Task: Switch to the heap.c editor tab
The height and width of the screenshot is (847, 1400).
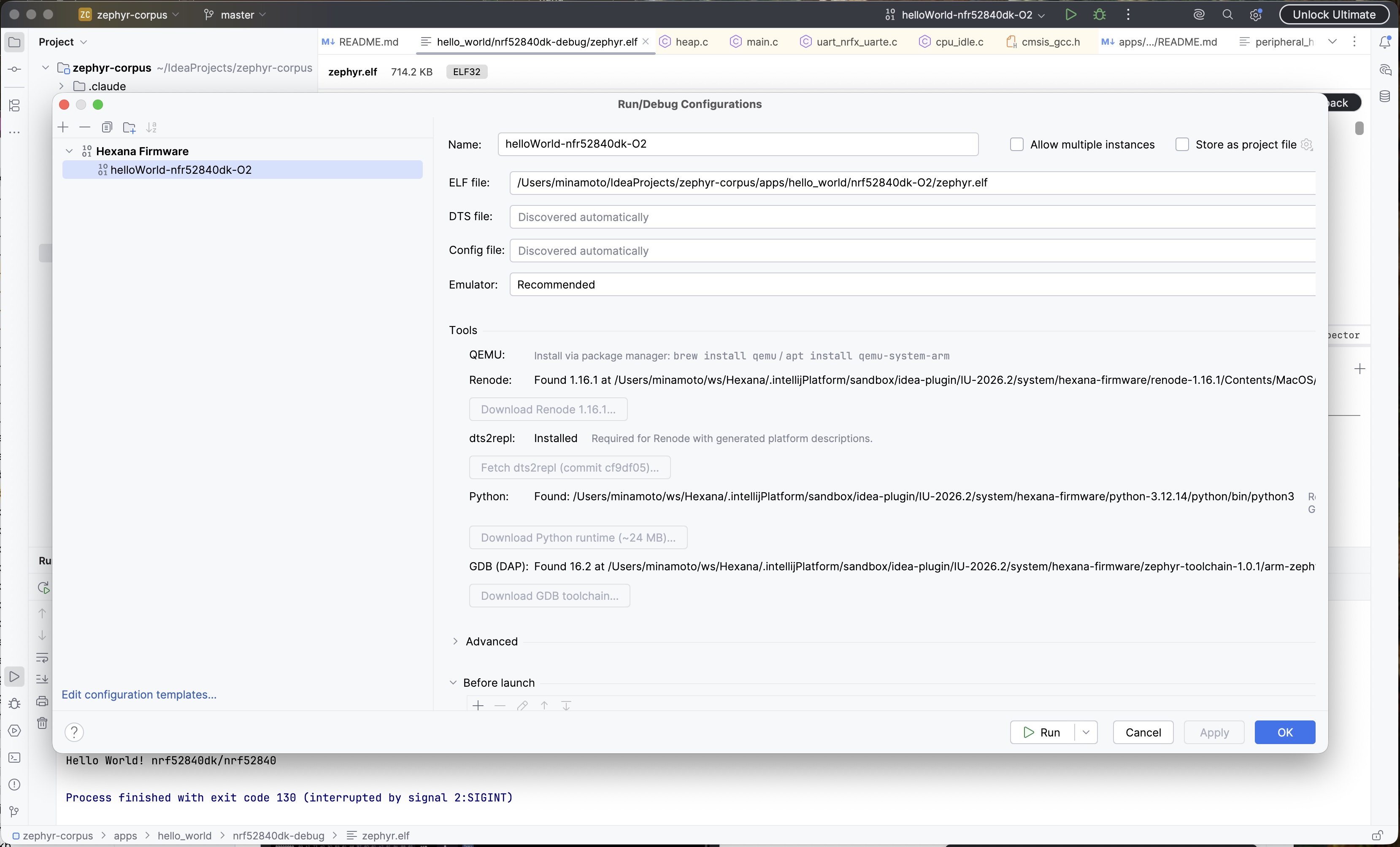Action: pyautogui.click(x=684, y=42)
